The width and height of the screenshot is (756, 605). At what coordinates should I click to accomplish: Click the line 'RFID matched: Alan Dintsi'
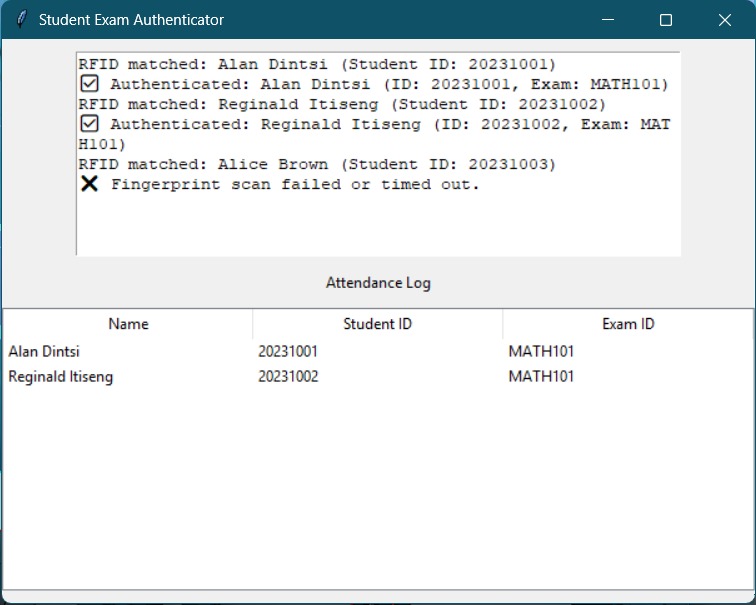[317, 64]
